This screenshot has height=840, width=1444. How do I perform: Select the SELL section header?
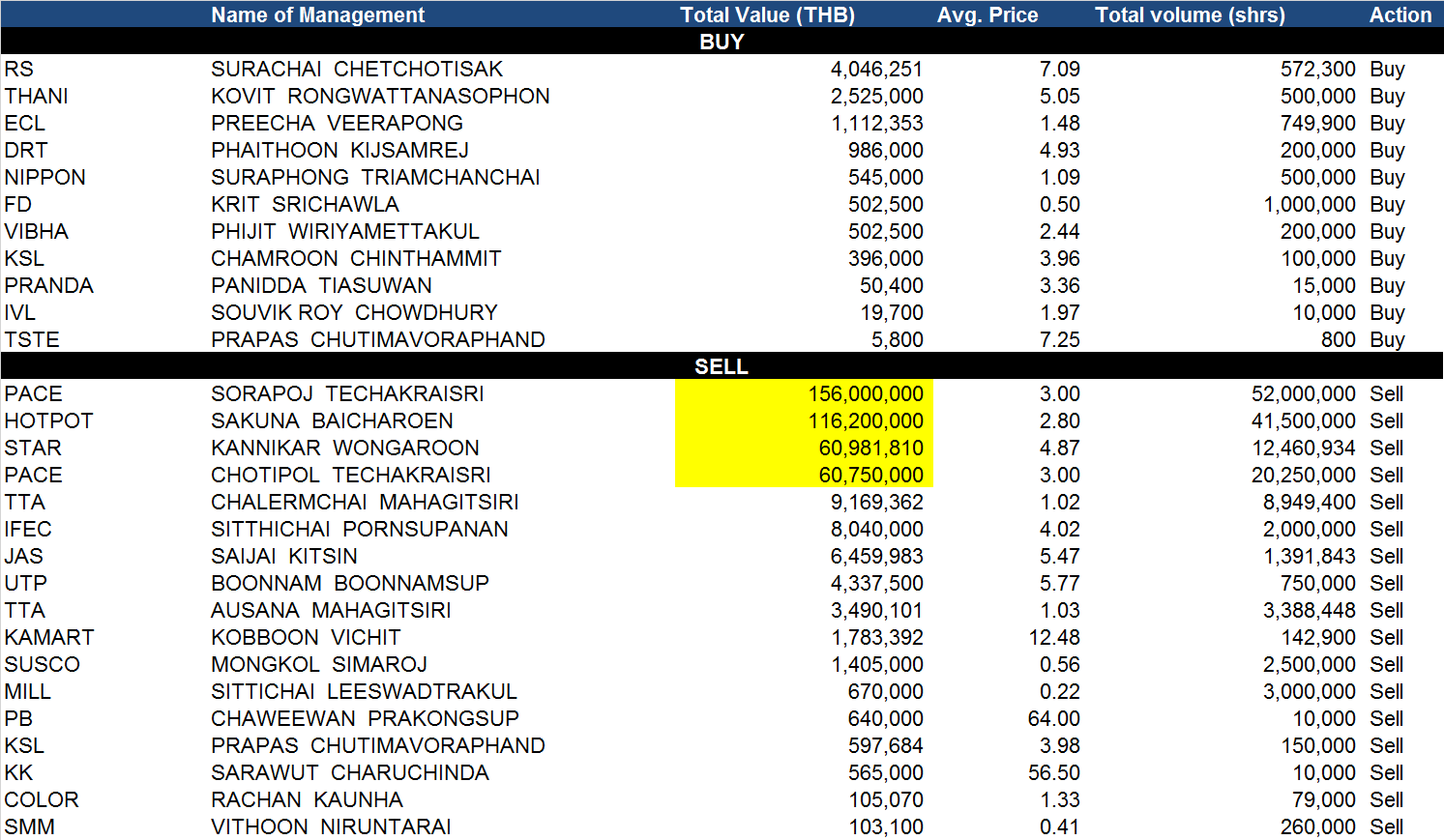pyautogui.click(x=722, y=366)
